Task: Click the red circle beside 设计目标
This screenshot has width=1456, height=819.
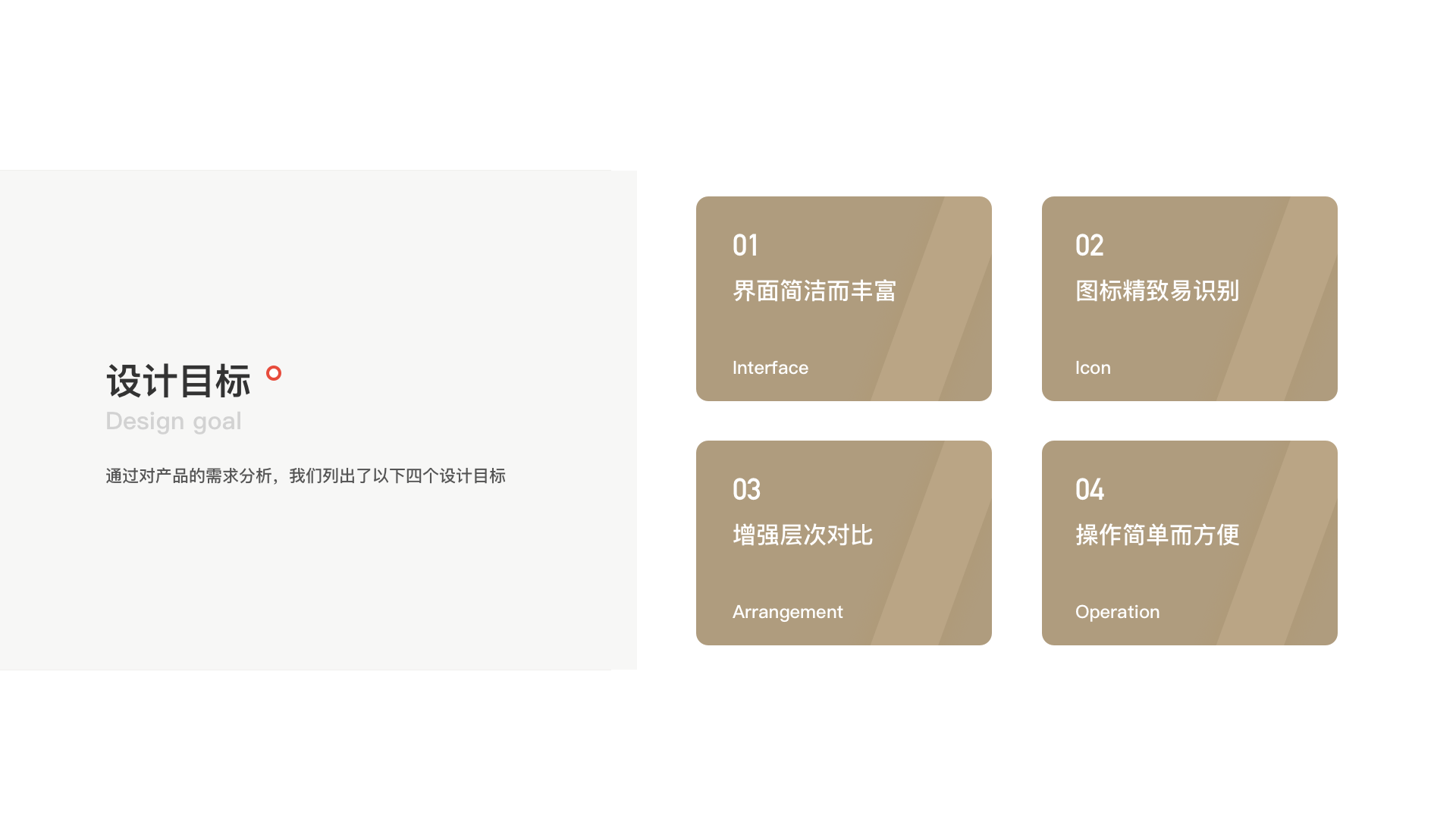Action: pyautogui.click(x=274, y=373)
